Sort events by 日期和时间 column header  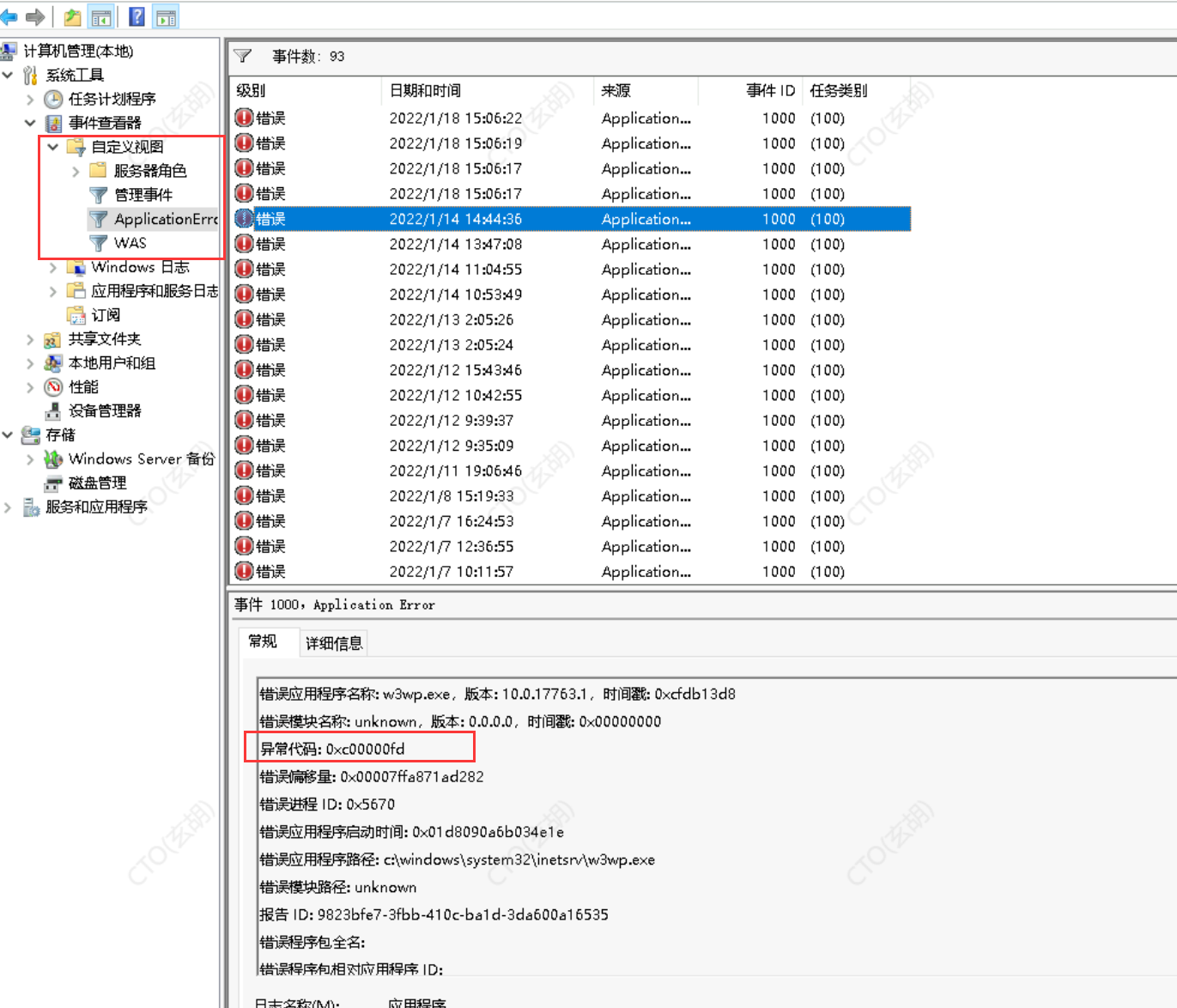pos(425,91)
